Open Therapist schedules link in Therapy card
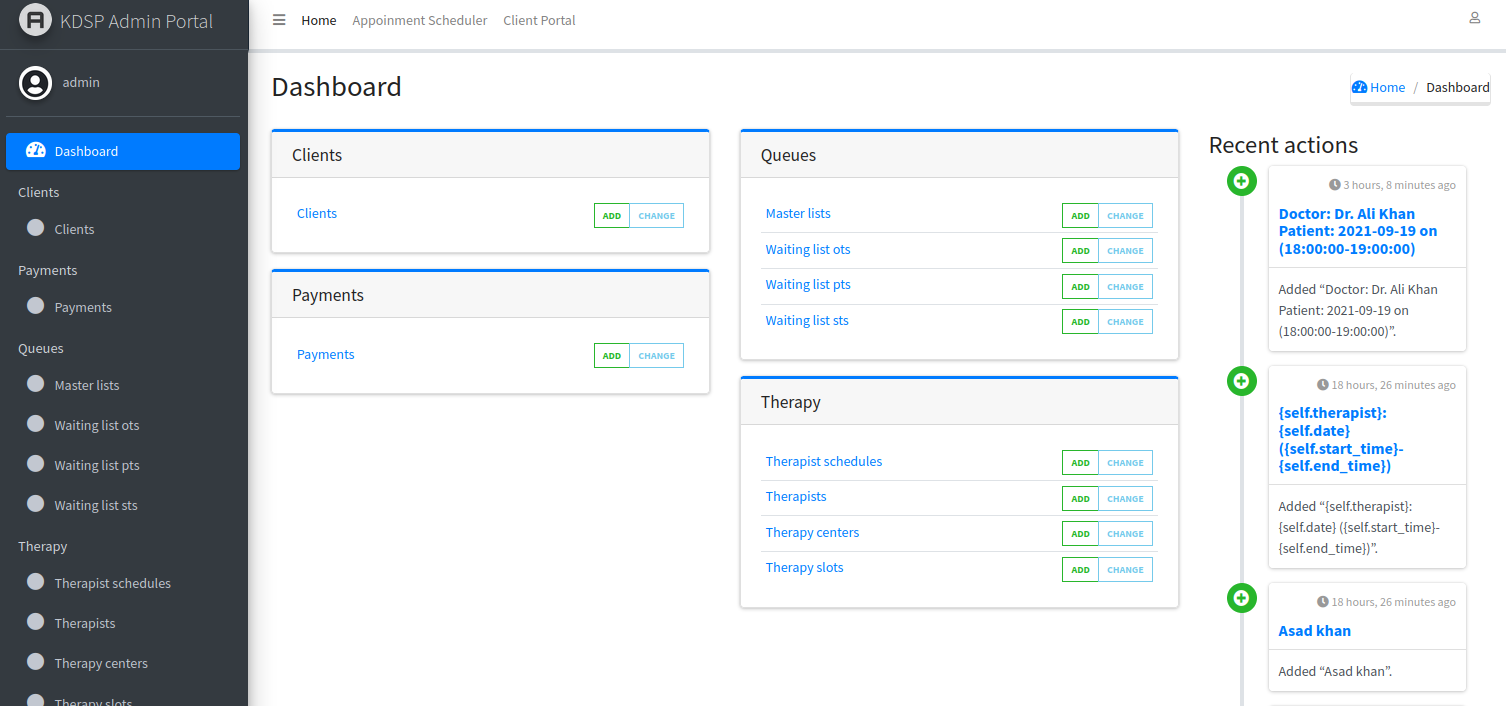Image resolution: width=1506 pixels, height=706 pixels. tap(824, 461)
